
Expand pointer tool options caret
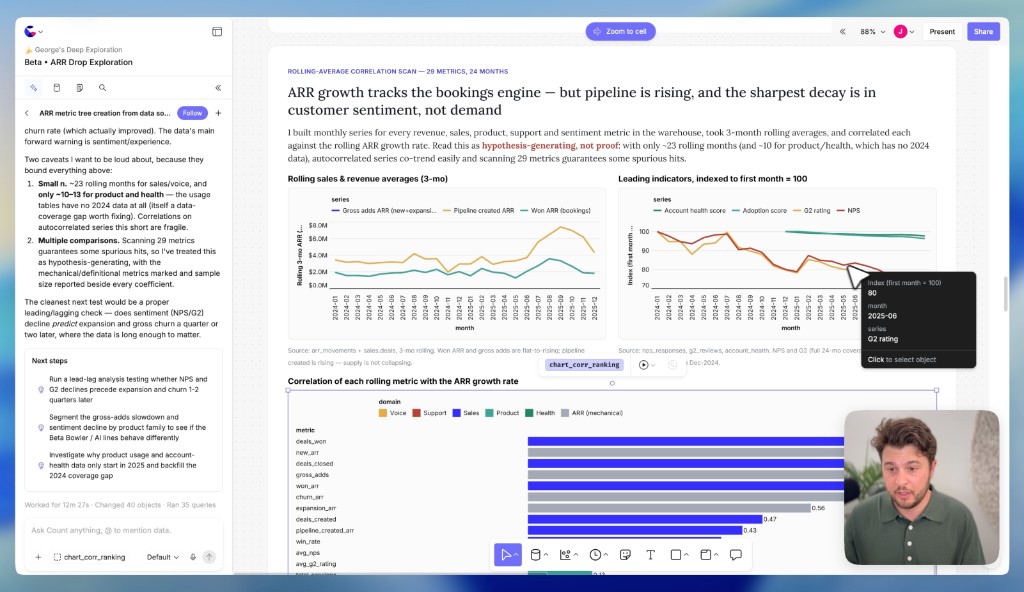517,555
